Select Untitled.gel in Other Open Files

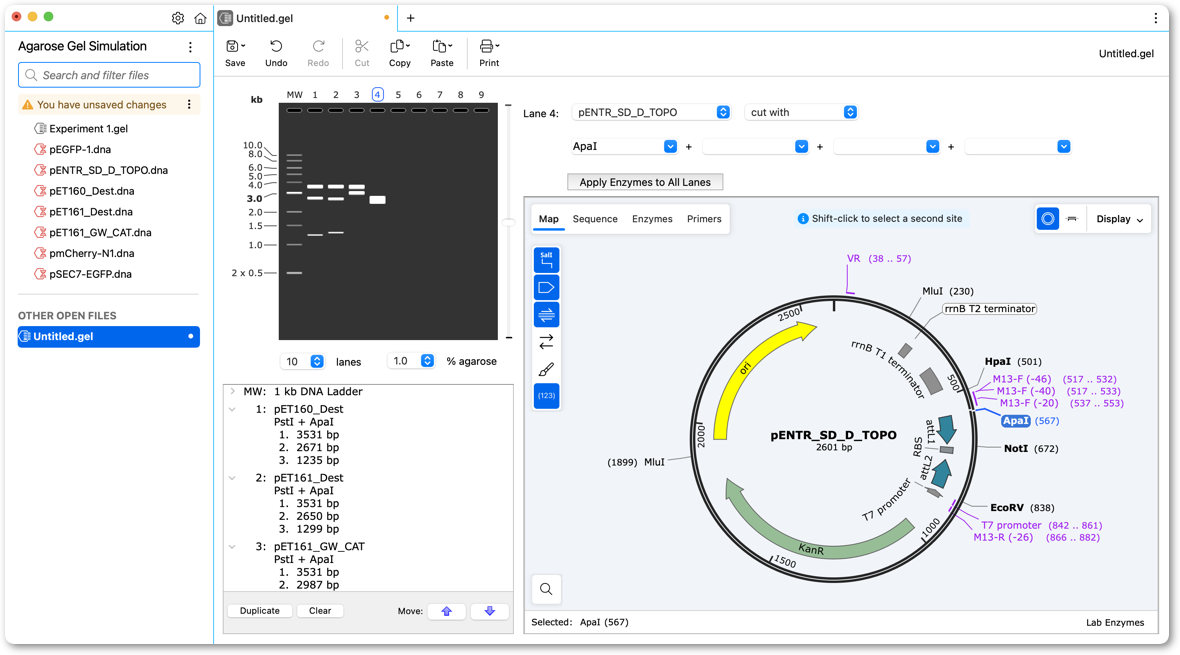pos(109,337)
